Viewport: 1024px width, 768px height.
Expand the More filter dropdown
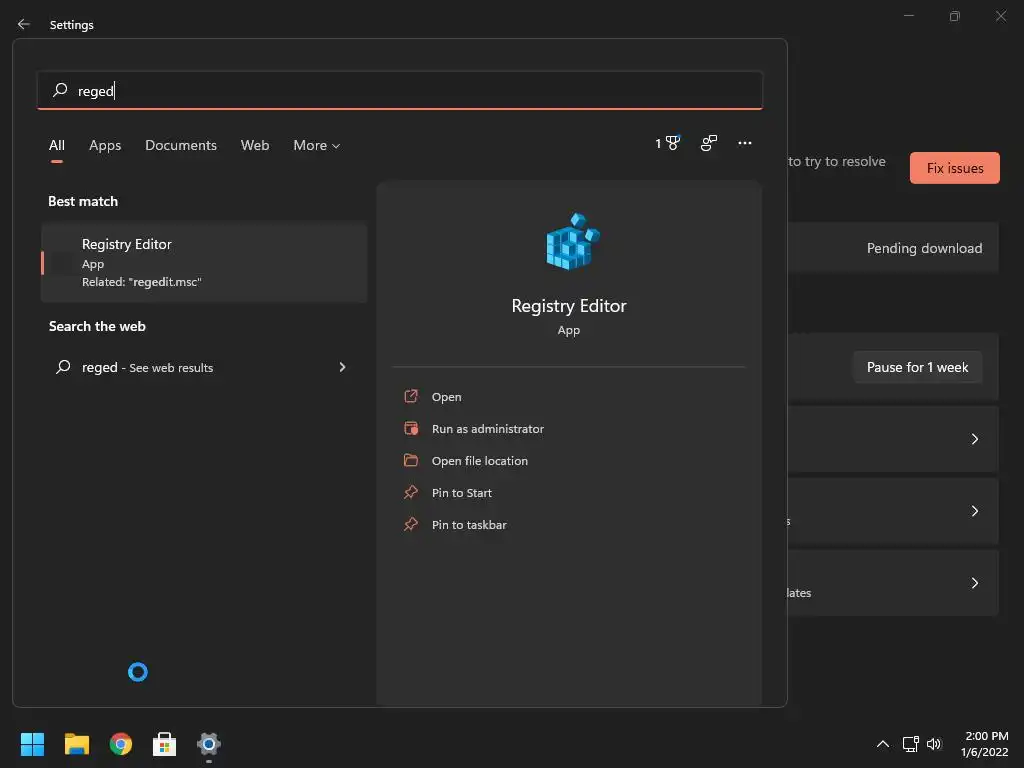pos(317,145)
